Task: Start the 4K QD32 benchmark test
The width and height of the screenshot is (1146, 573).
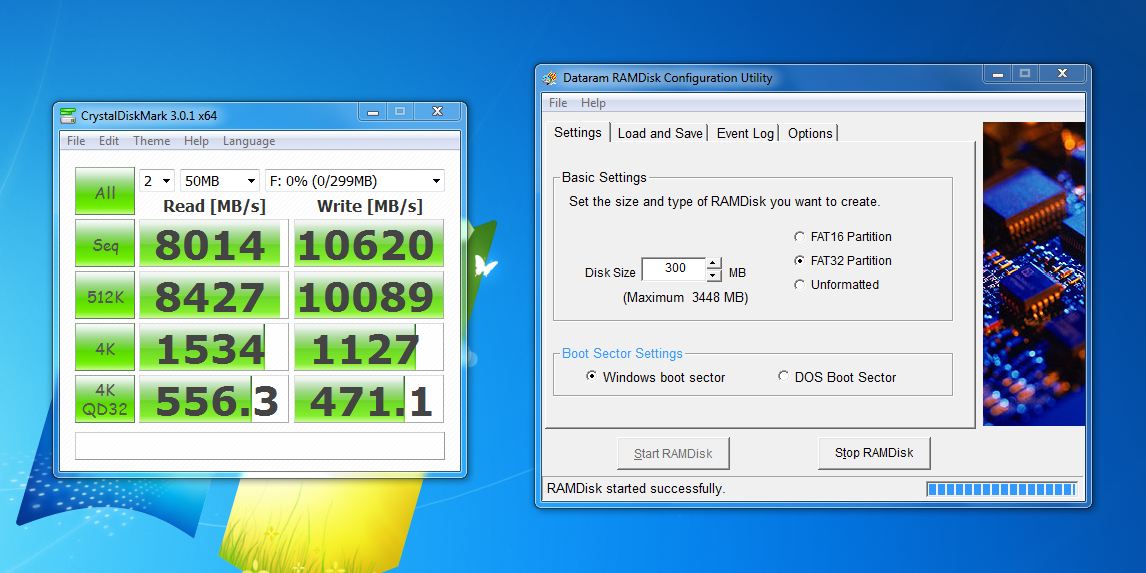Action: coord(105,399)
